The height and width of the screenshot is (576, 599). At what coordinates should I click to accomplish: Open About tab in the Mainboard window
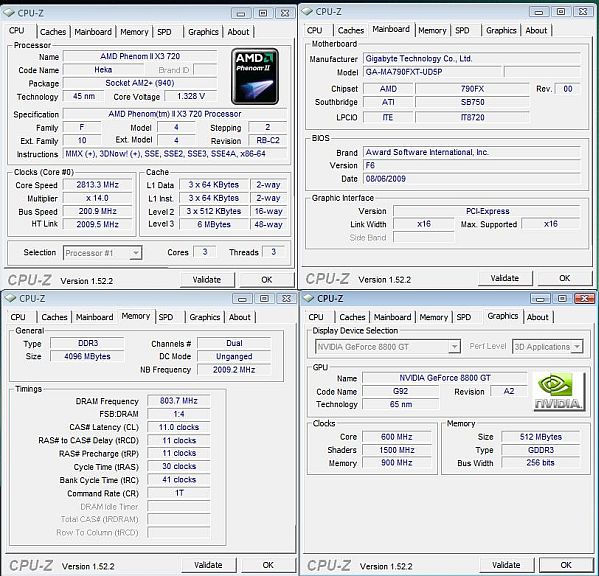click(x=536, y=30)
